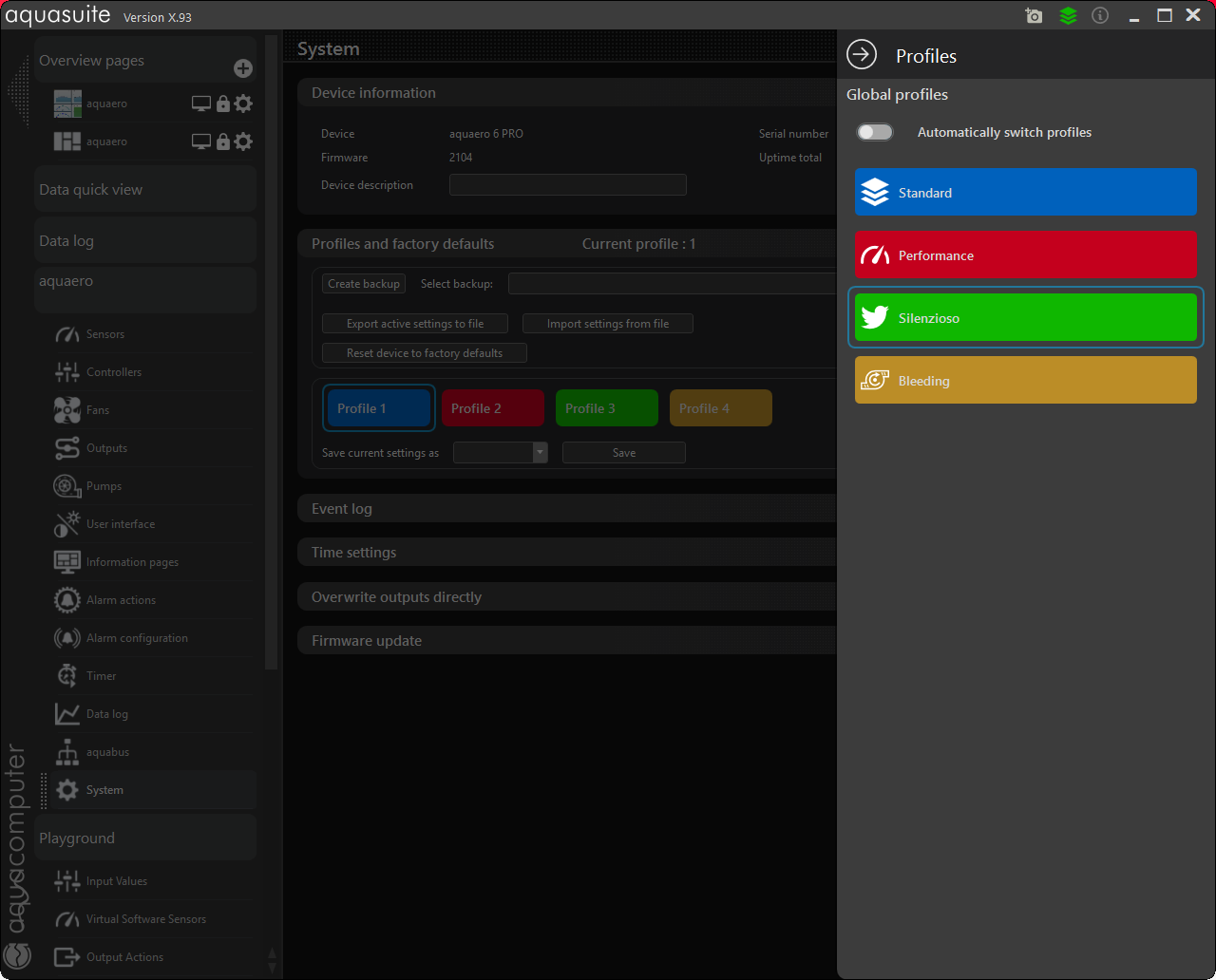Click the Output Actions arrow icon
Screen dimensions: 1216x980
[67, 957]
